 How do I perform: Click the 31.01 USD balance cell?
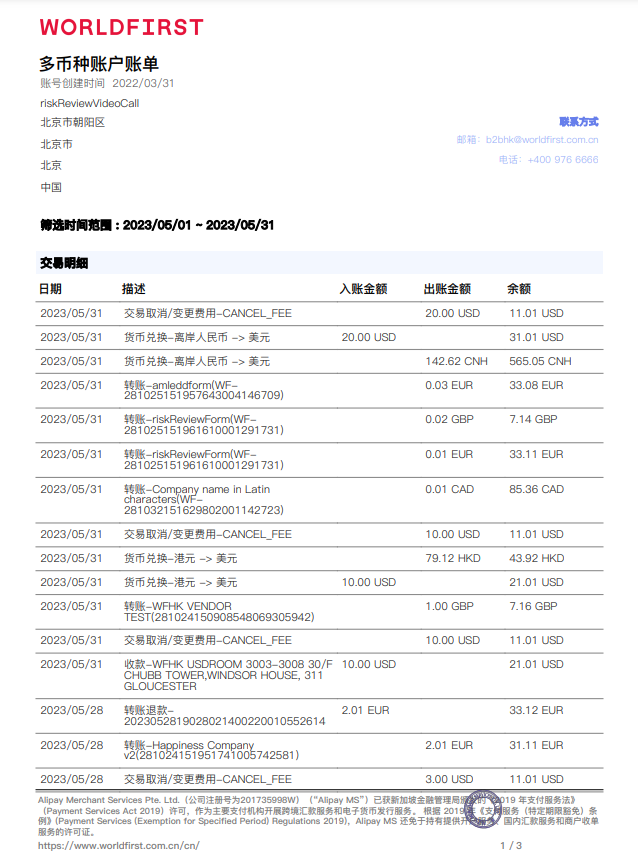tap(536, 337)
